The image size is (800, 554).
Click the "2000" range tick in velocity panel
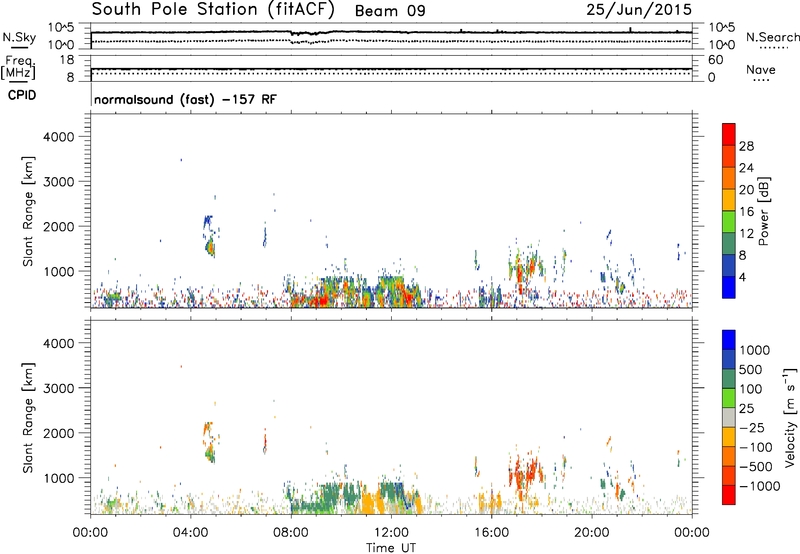(x=58, y=433)
